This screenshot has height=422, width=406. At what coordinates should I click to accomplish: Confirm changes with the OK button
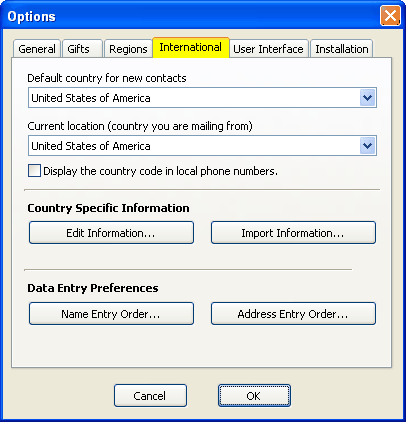[254, 396]
